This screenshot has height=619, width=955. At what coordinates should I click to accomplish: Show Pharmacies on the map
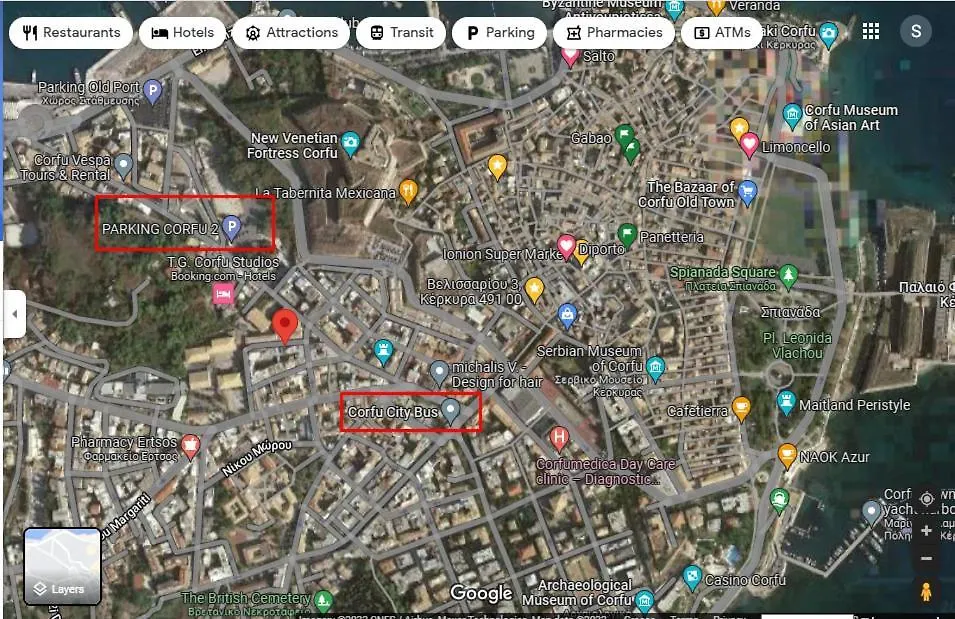pyautogui.click(x=614, y=32)
